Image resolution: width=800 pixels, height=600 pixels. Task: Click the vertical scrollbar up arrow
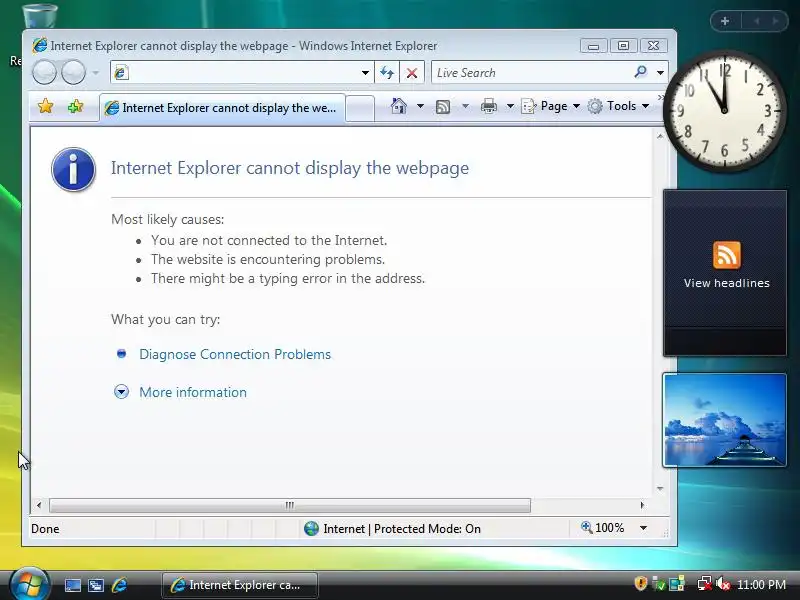click(x=660, y=136)
